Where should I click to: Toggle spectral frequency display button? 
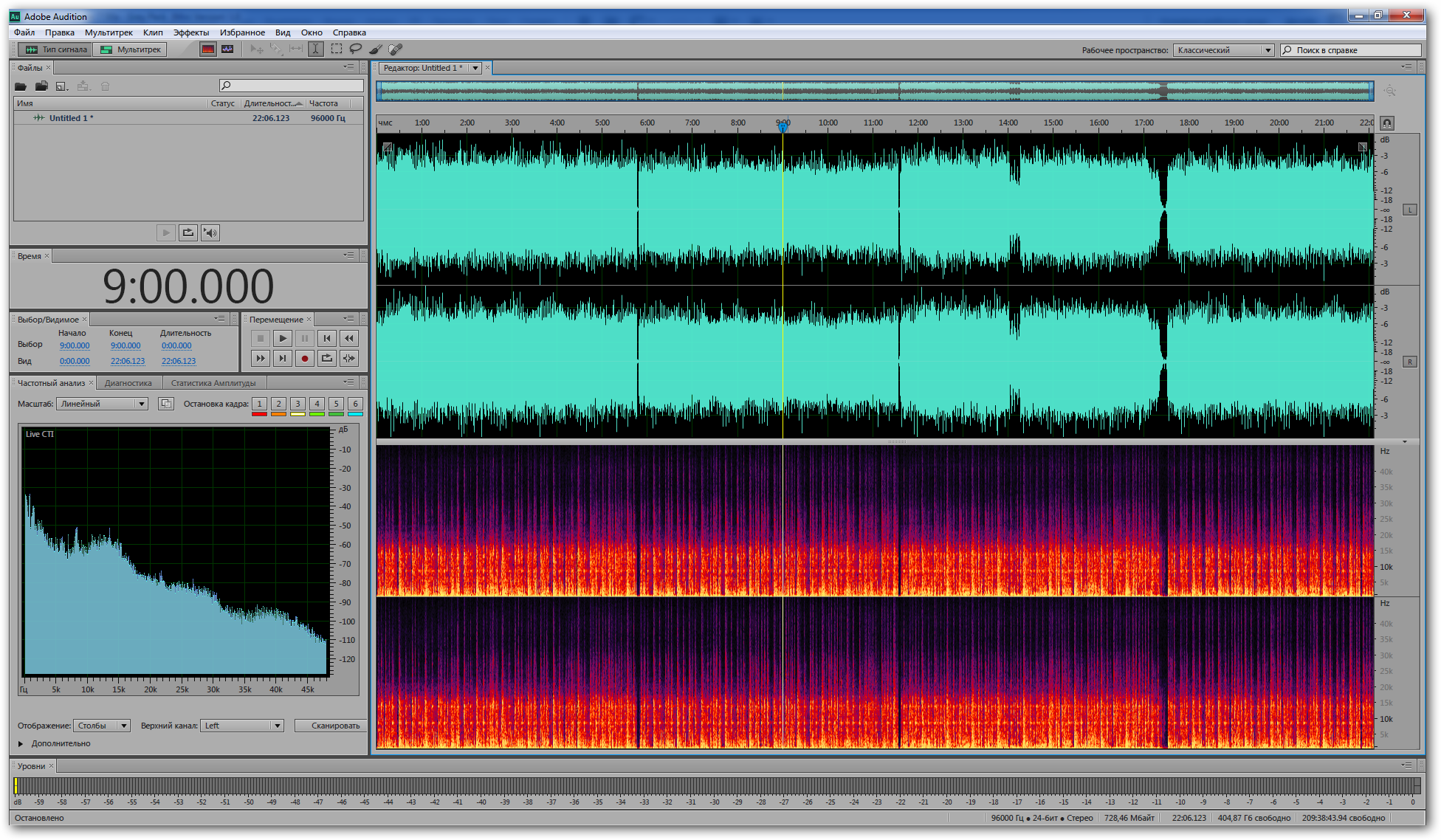(208, 49)
